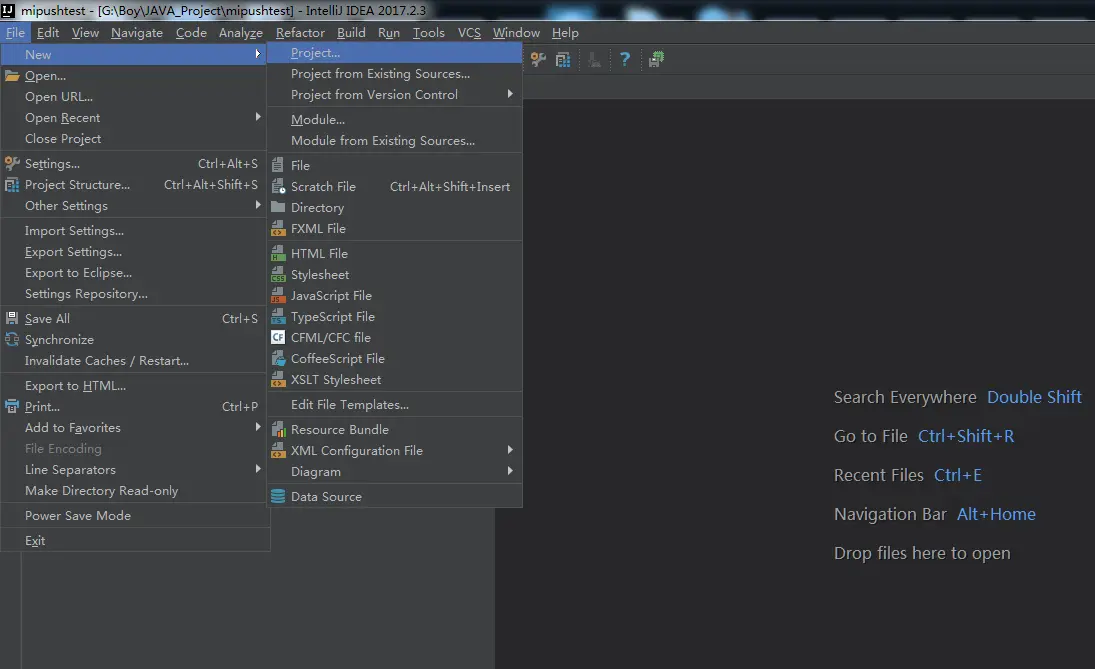Screen dimensions: 1095x669
Task: Click Exit in the File menu
Action: [135, 541]
